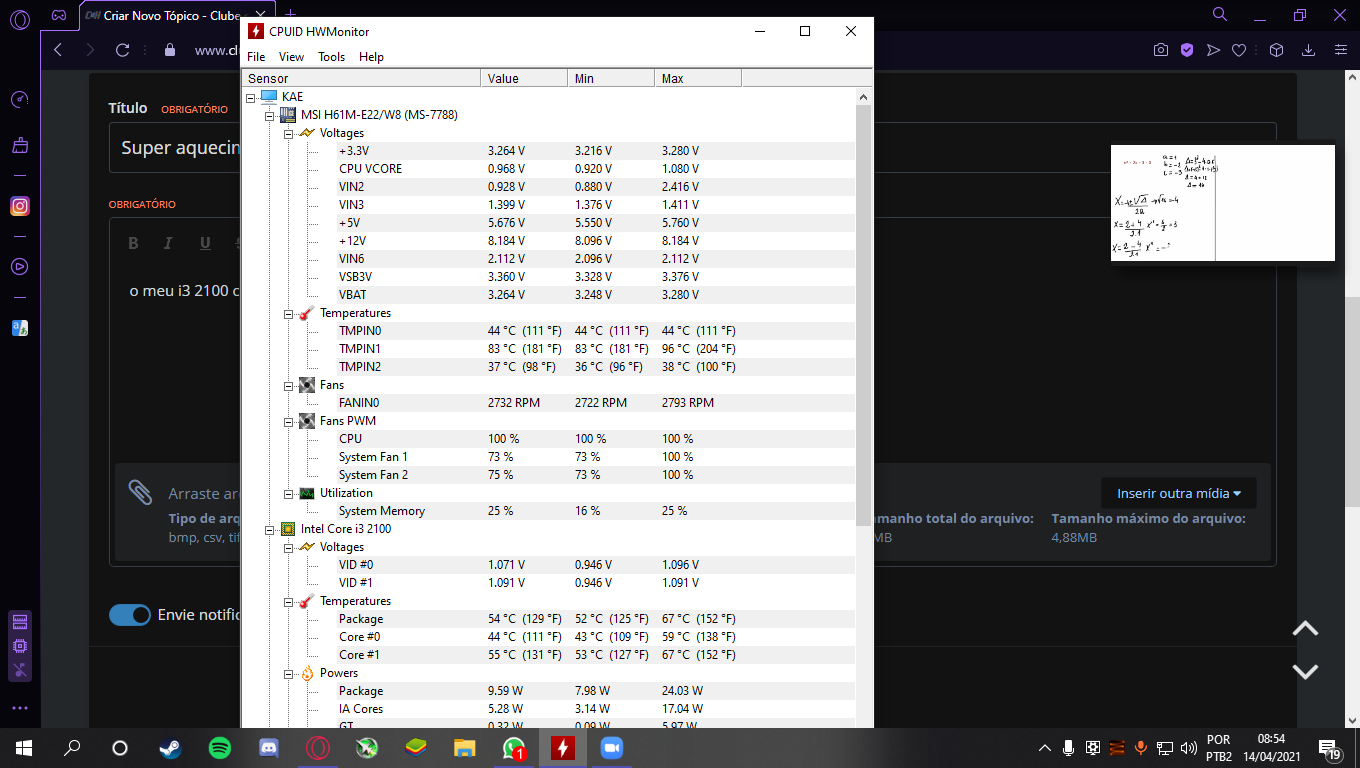Open the Inserir outra mídia dropdown
Image resolution: width=1360 pixels, height=768 pixels.
(x=1179, y=493)
